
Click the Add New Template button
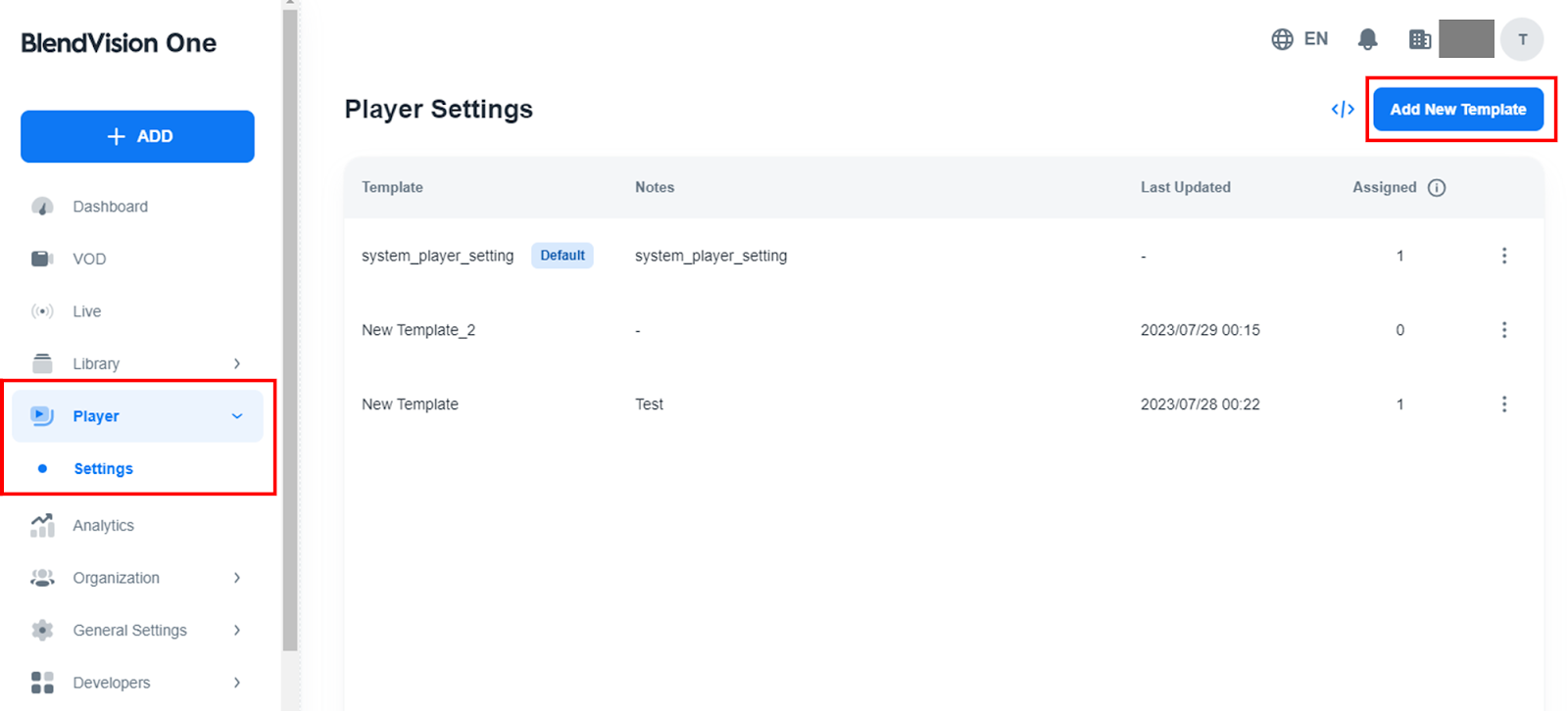[1457, 110]
